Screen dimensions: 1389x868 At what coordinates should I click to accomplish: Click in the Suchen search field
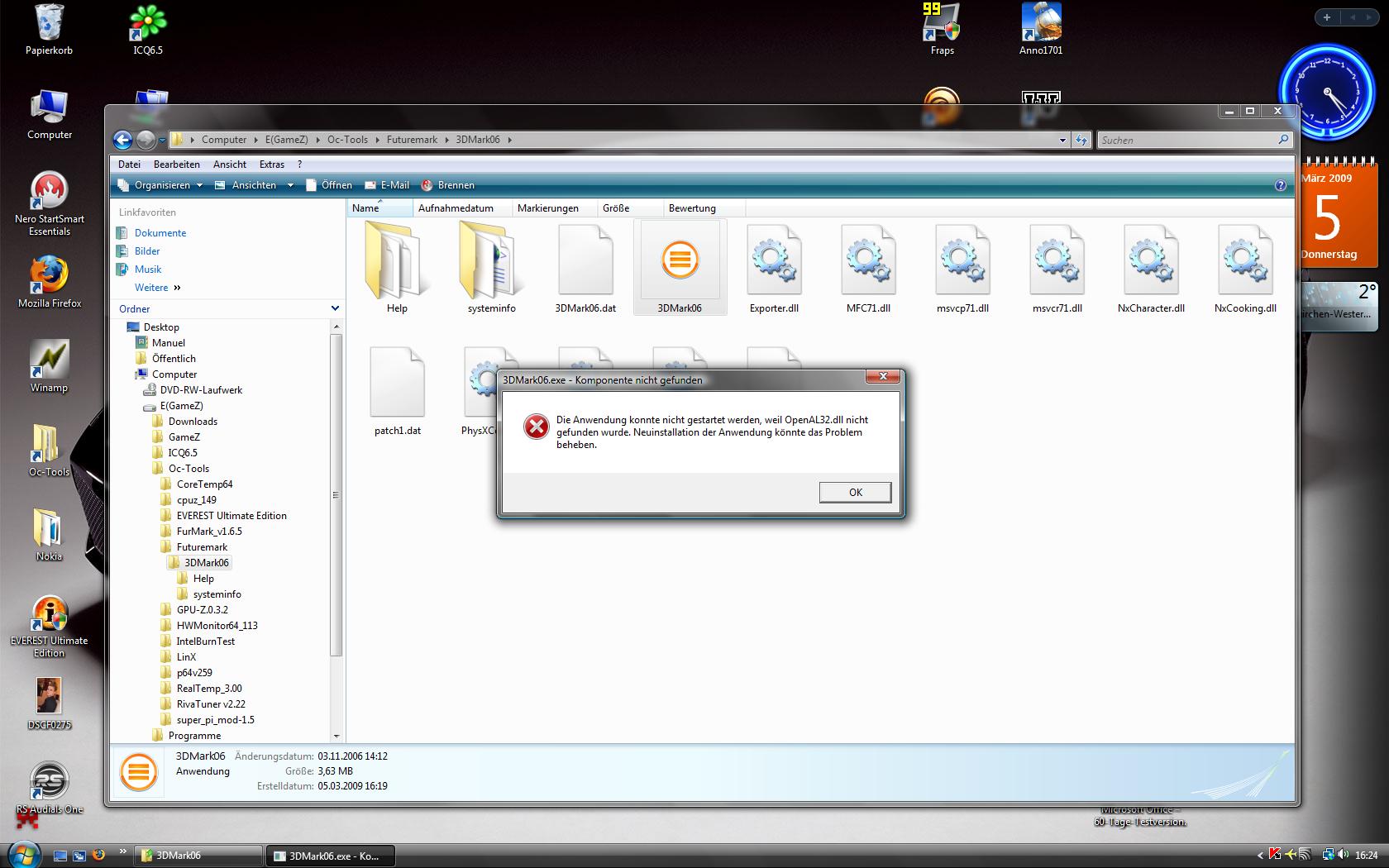pos(1194,140)
